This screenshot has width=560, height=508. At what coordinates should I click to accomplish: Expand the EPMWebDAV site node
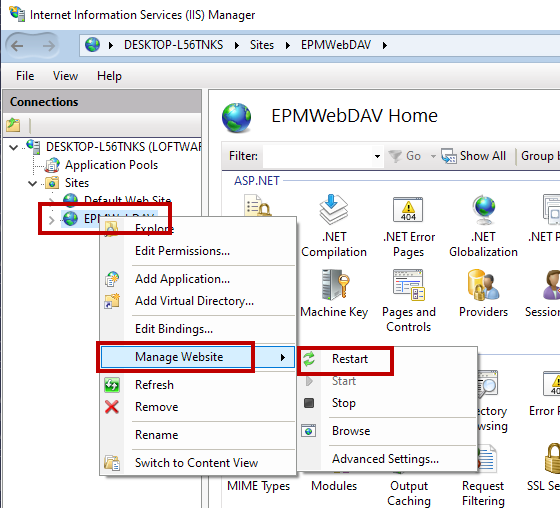51,220
